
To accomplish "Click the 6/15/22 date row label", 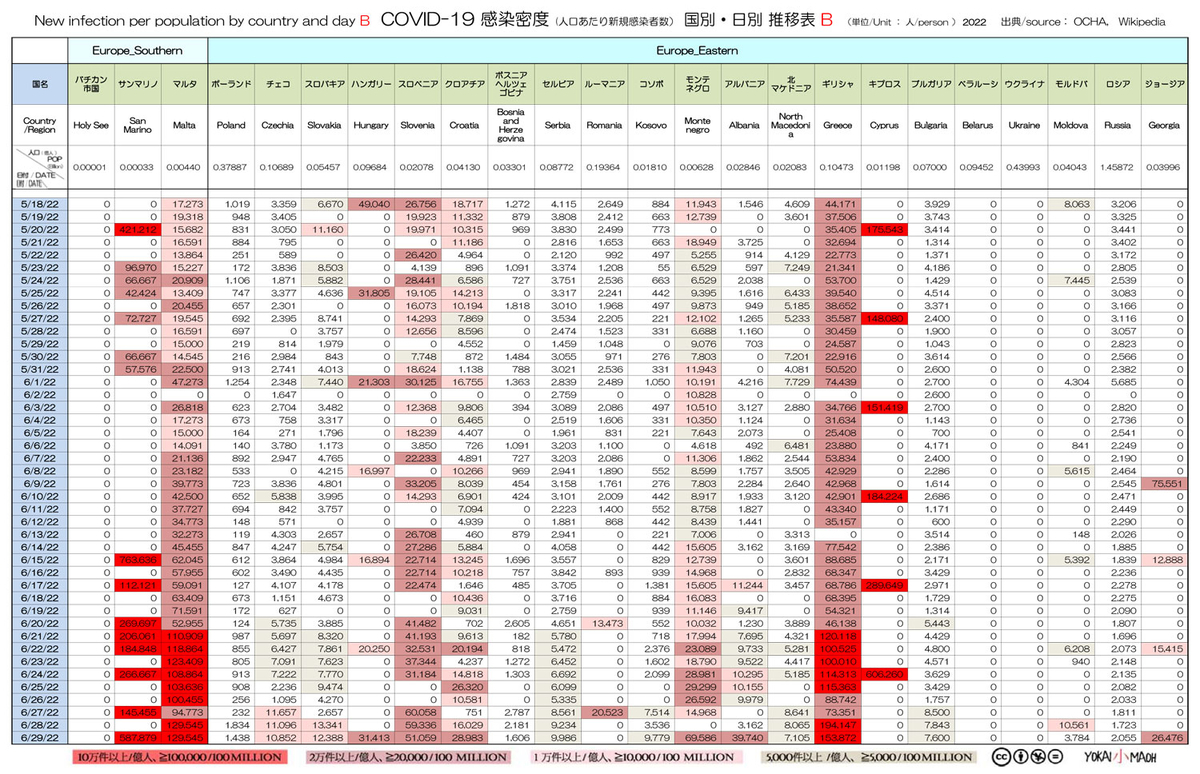I will point(40,559).
